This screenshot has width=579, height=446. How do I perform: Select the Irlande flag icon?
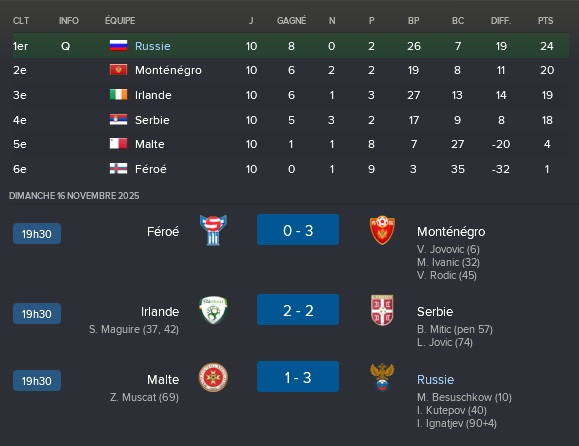pyautogui.click(x=119, y=95)
